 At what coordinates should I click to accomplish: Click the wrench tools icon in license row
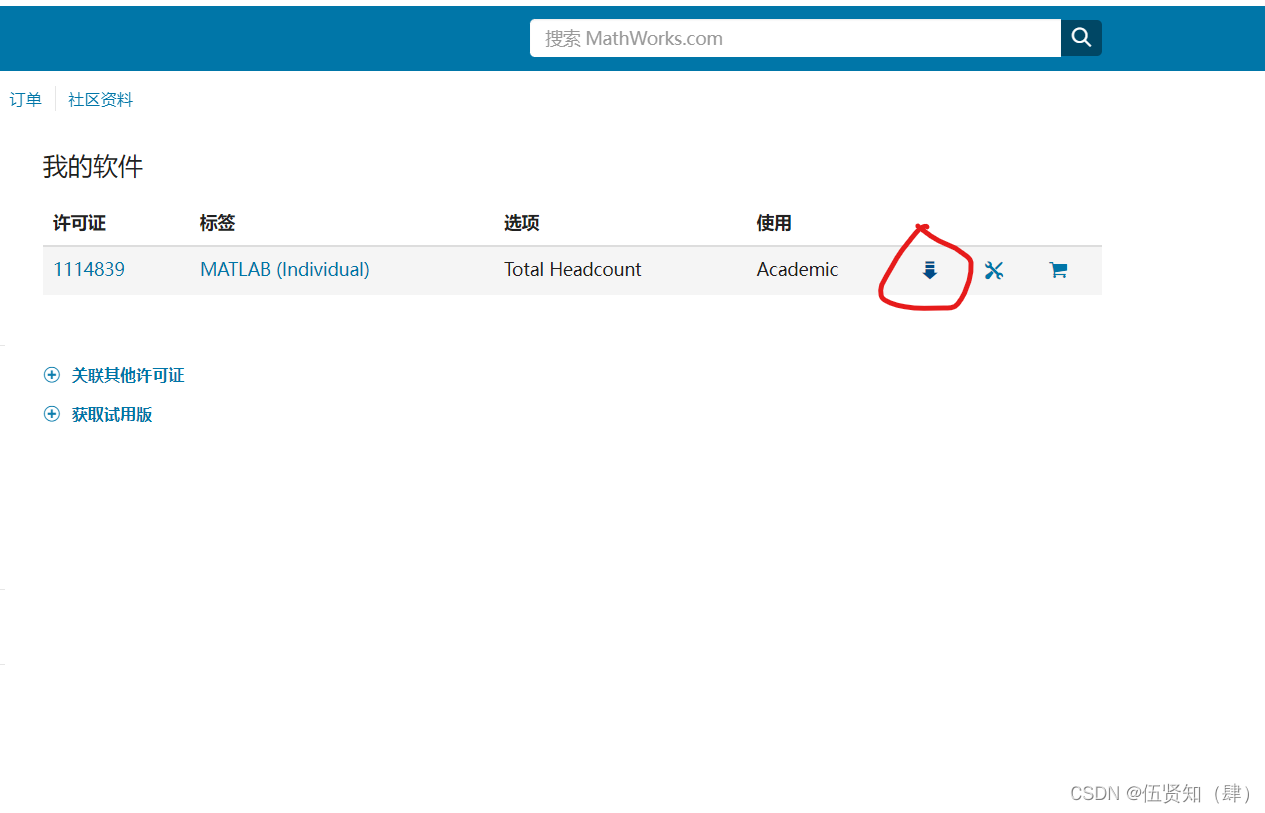point(994,270)
